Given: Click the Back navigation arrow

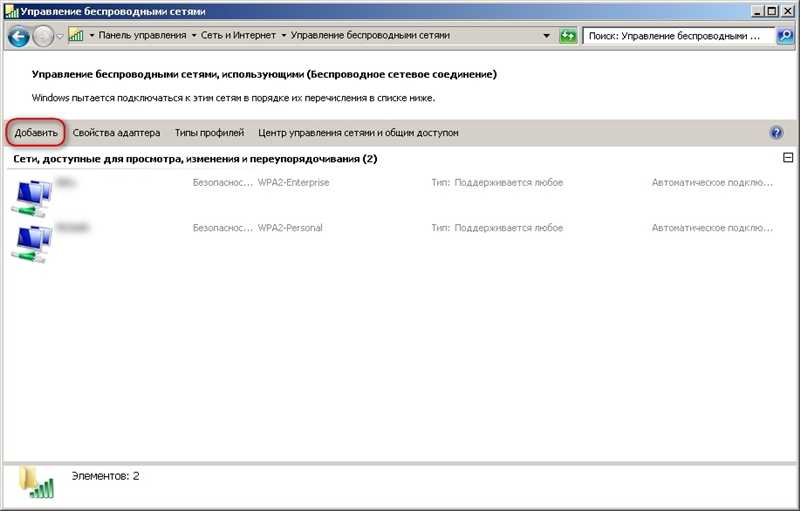Looking at the screenshot, I should coord(18,36).
